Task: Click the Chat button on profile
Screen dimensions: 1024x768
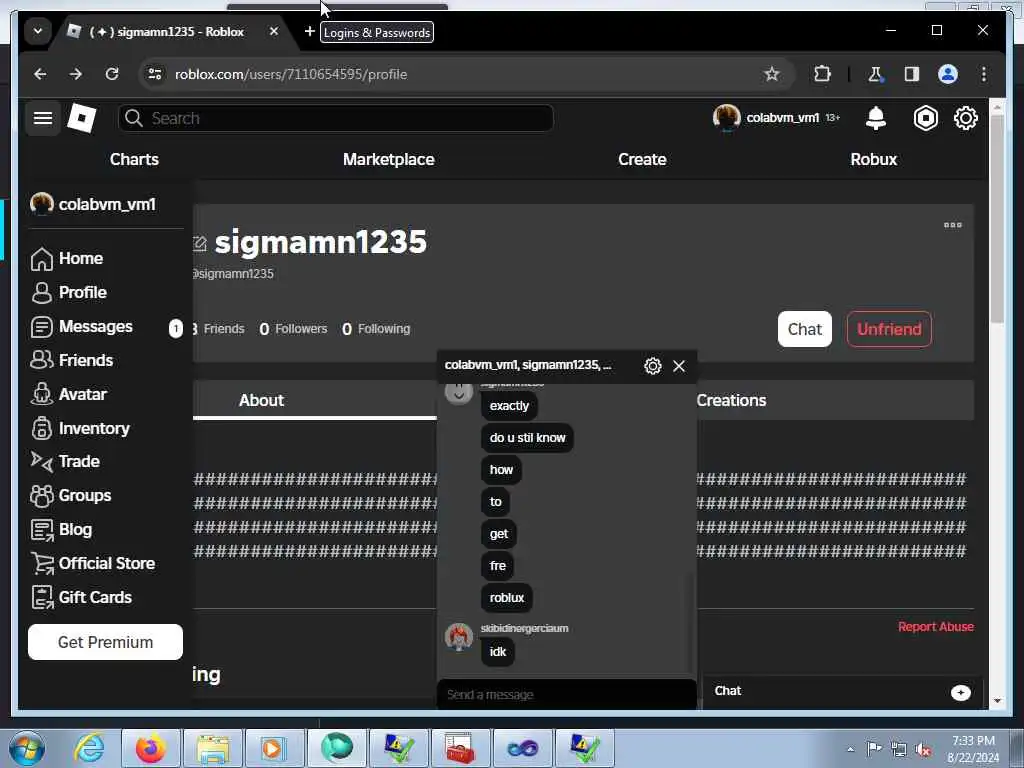Action: 805,329
